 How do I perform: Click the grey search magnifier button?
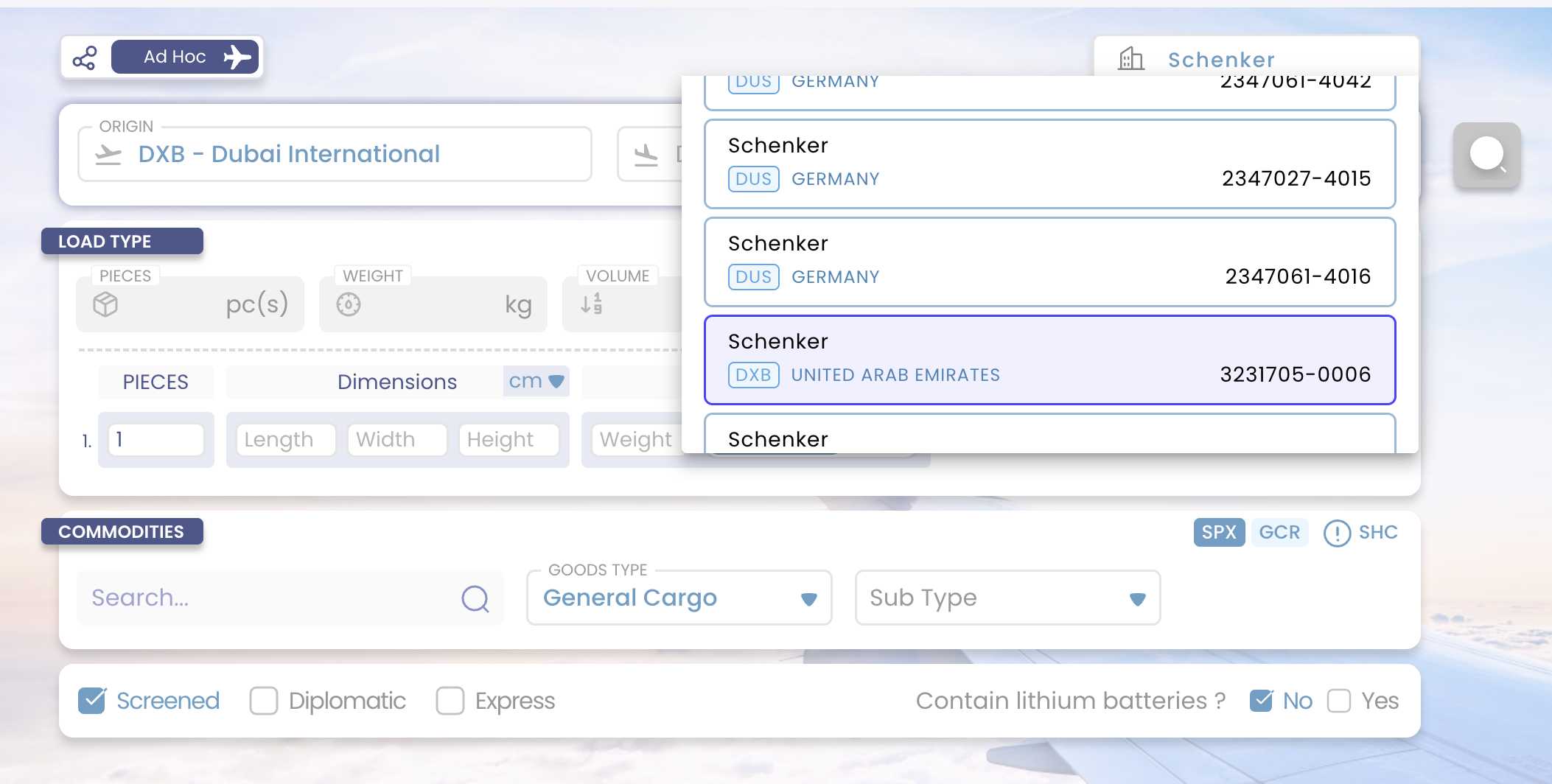click(x=1486, y=155)
